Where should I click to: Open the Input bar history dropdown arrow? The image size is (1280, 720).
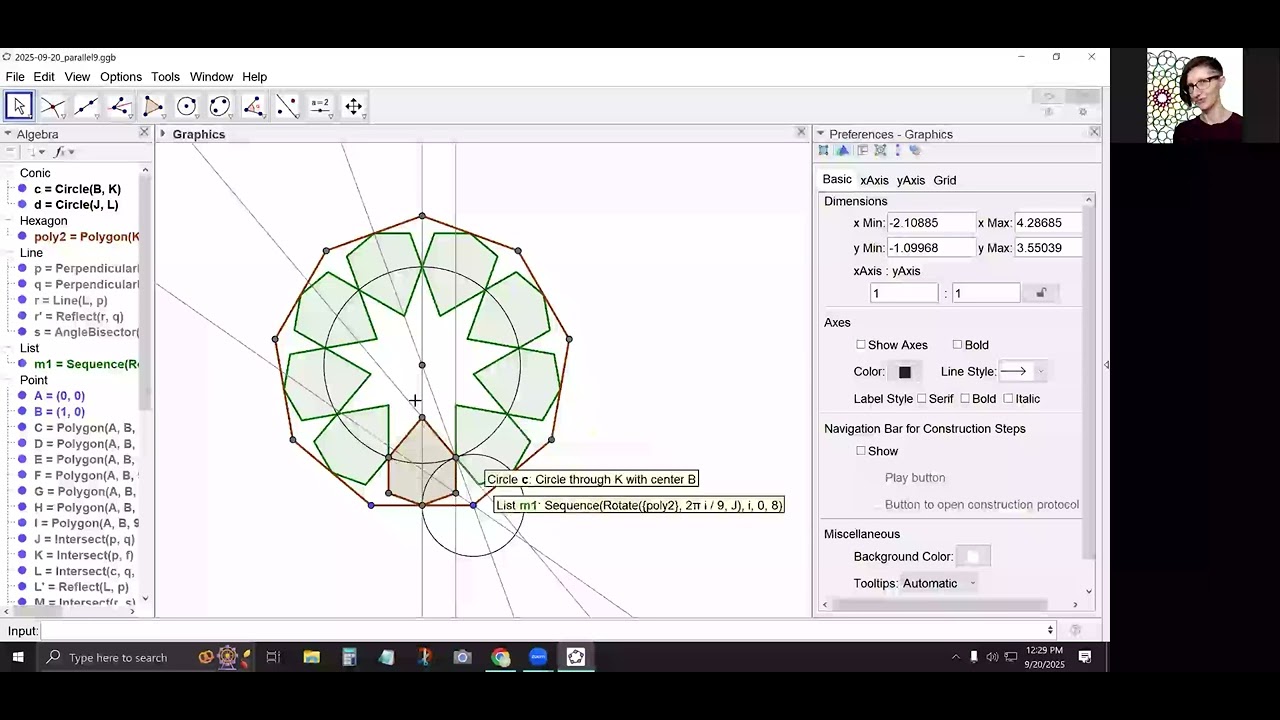[1050, 631]
